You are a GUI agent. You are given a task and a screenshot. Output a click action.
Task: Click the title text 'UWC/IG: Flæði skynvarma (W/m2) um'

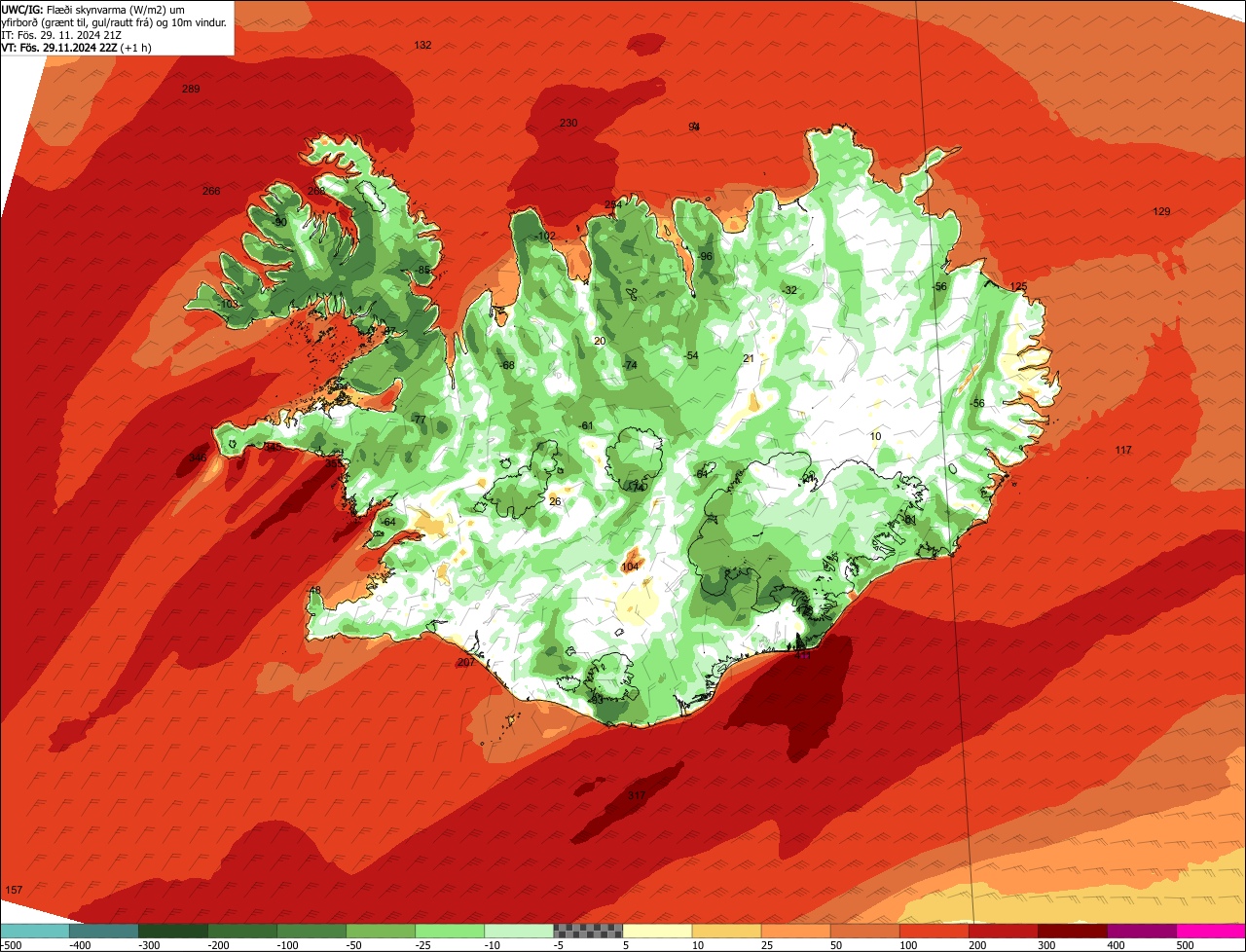93,9
